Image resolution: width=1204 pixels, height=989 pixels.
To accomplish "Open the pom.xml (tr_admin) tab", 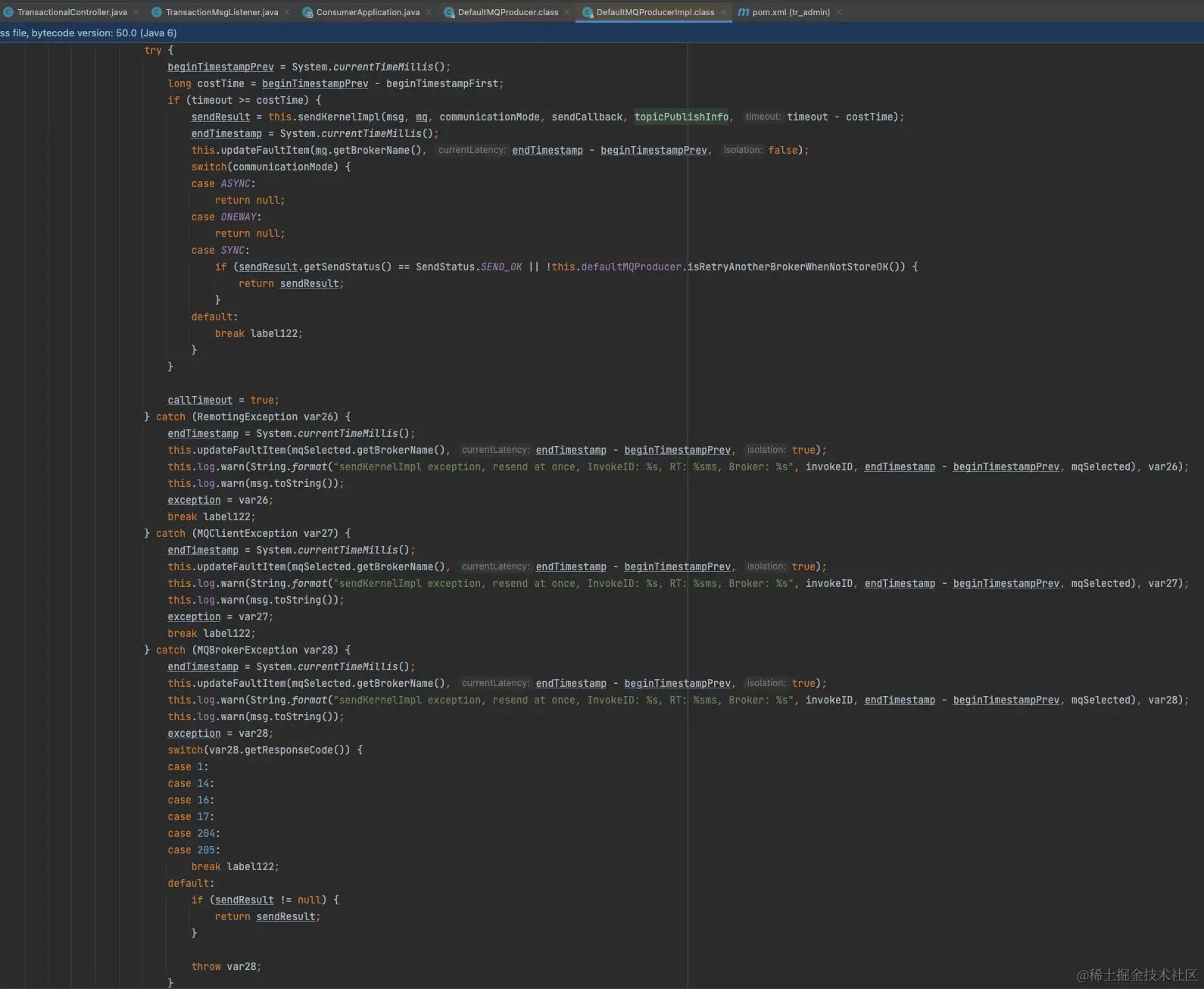I will pyautogui.click(x=791, y=12).
